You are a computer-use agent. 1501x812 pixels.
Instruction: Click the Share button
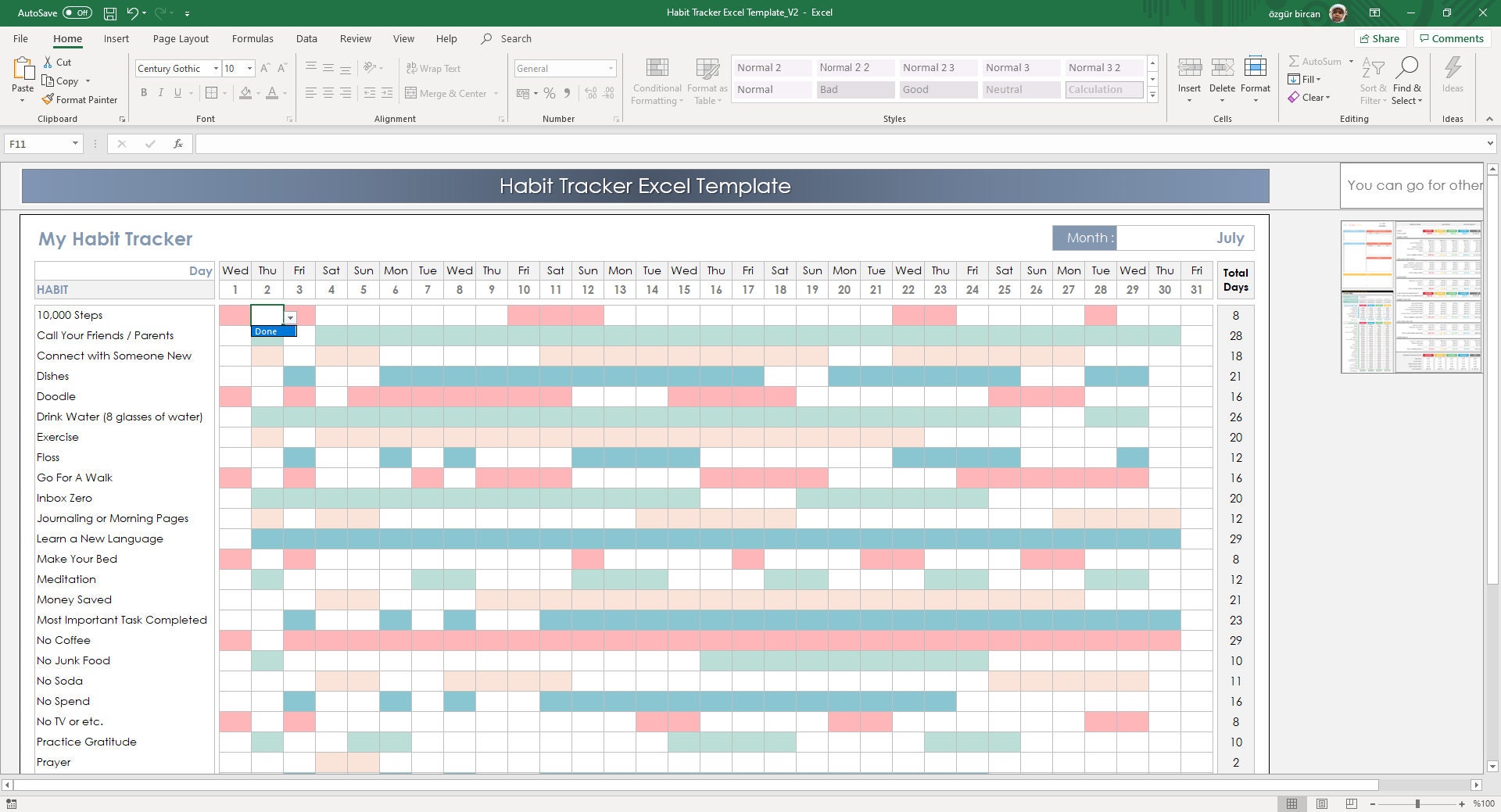(1380, 38)
